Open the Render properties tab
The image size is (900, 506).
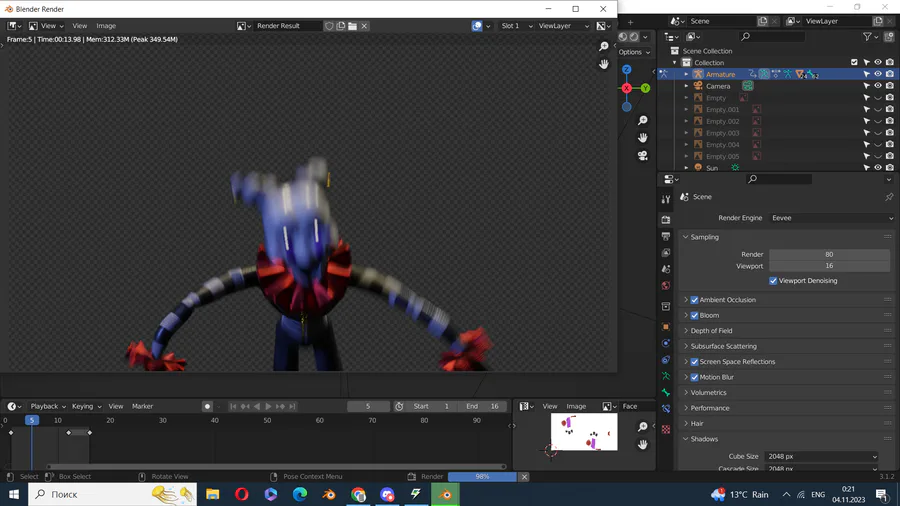[x=666, y=220]
